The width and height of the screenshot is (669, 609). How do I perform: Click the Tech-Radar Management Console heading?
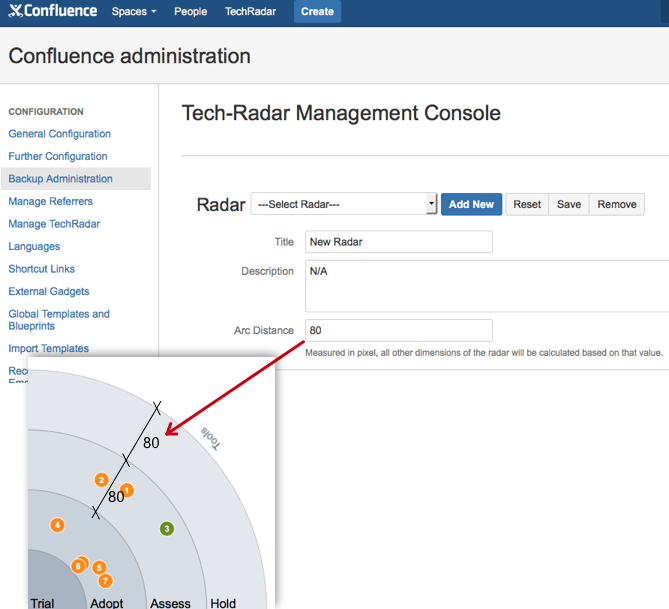click(x=341, y=113)
